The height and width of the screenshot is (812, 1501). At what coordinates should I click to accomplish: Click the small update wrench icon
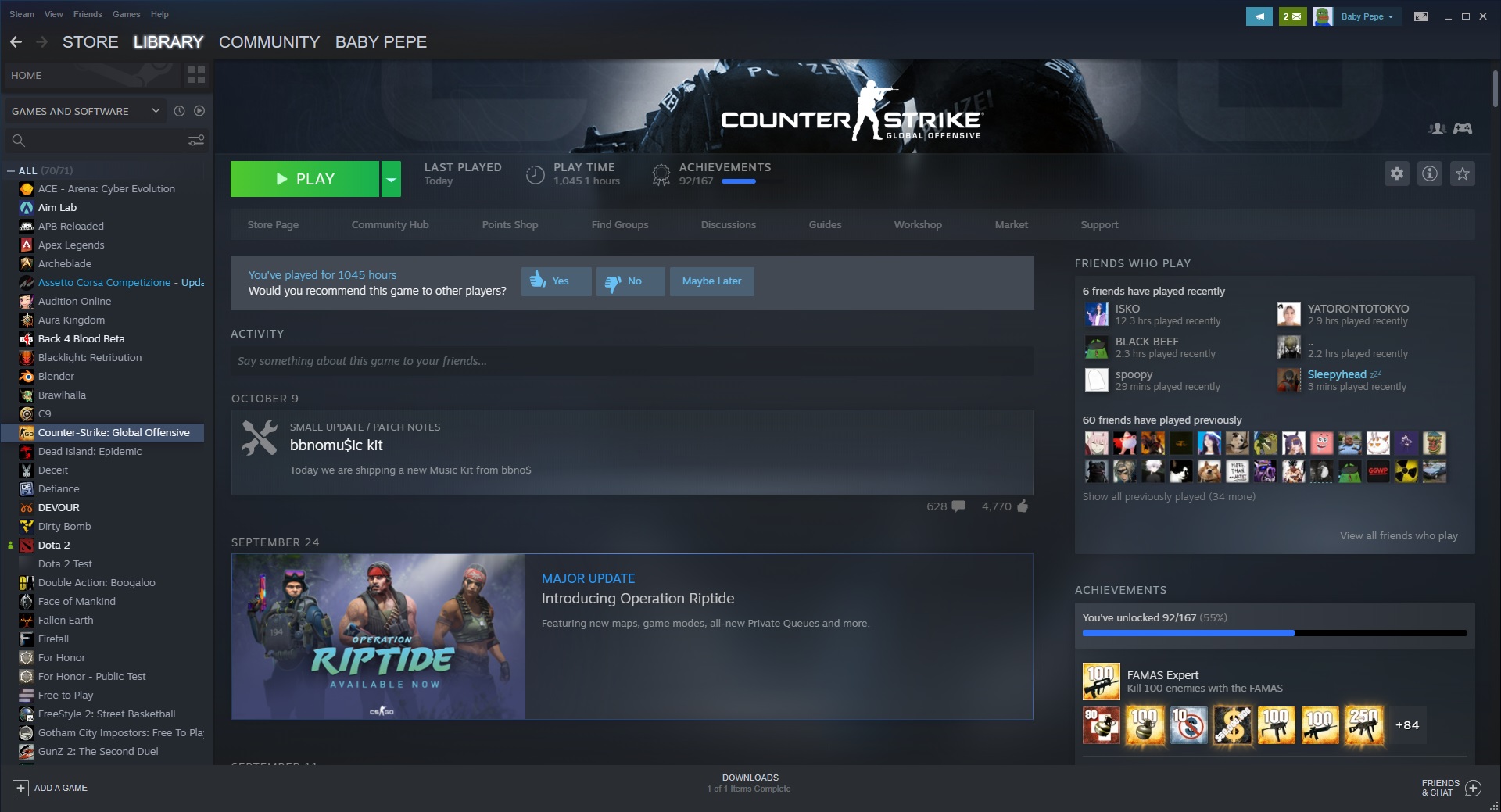click(x=259, y=438)
